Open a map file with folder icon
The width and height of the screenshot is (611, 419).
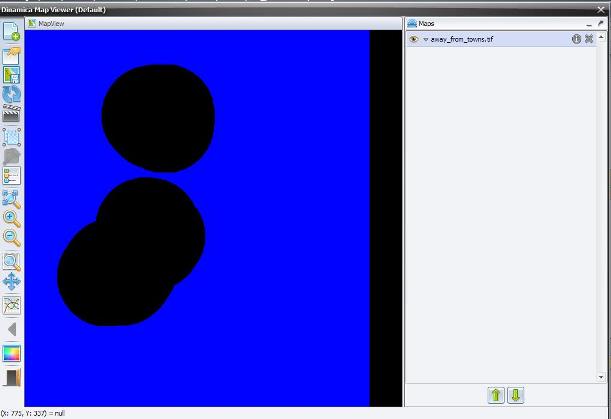coord(12,54)
